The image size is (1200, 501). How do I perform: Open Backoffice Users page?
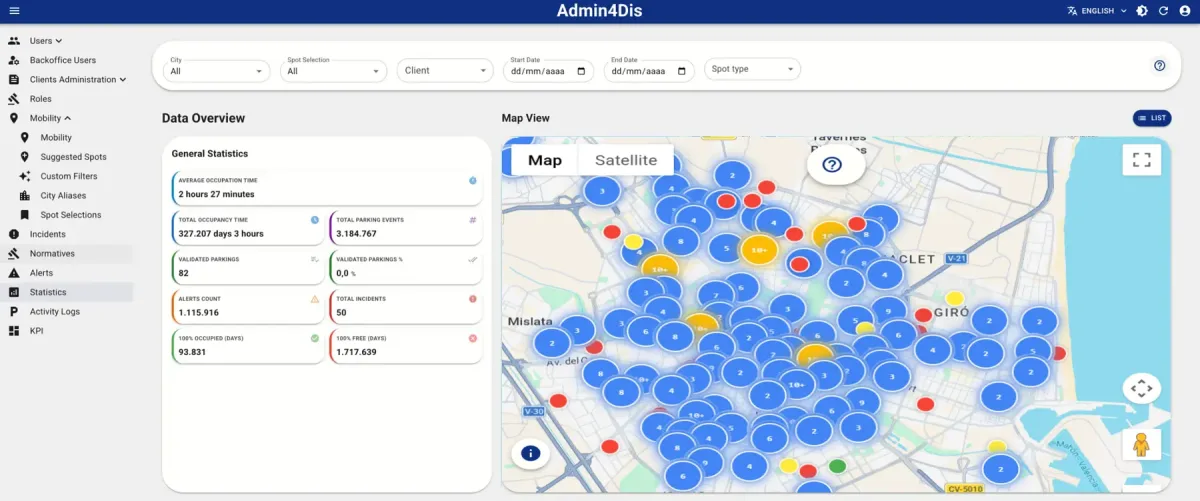click(63, 60)
